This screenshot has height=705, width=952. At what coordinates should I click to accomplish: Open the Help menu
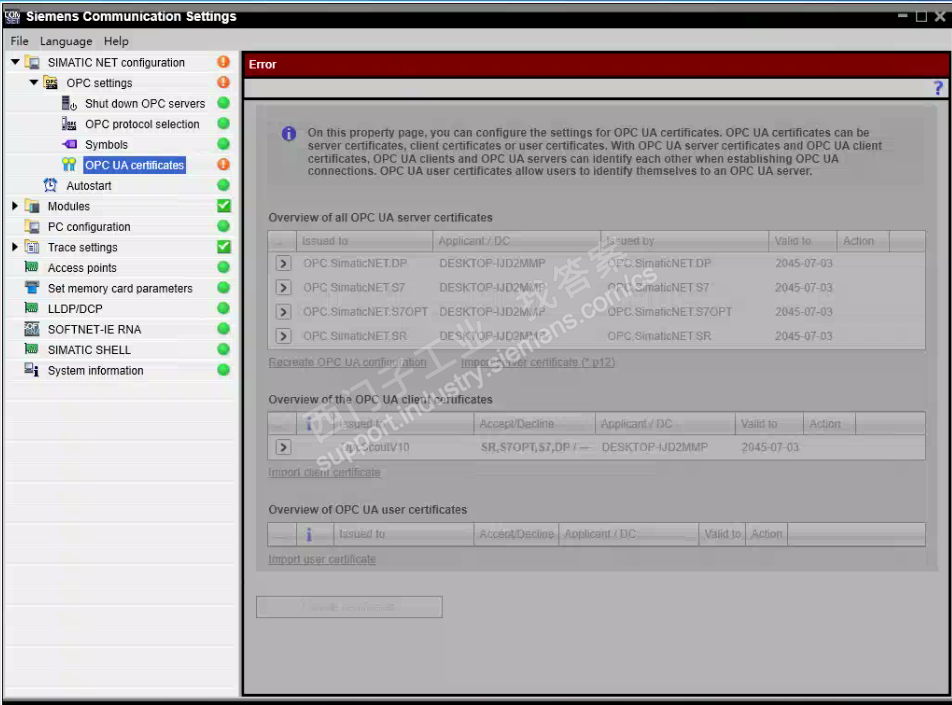pos(116,41)
